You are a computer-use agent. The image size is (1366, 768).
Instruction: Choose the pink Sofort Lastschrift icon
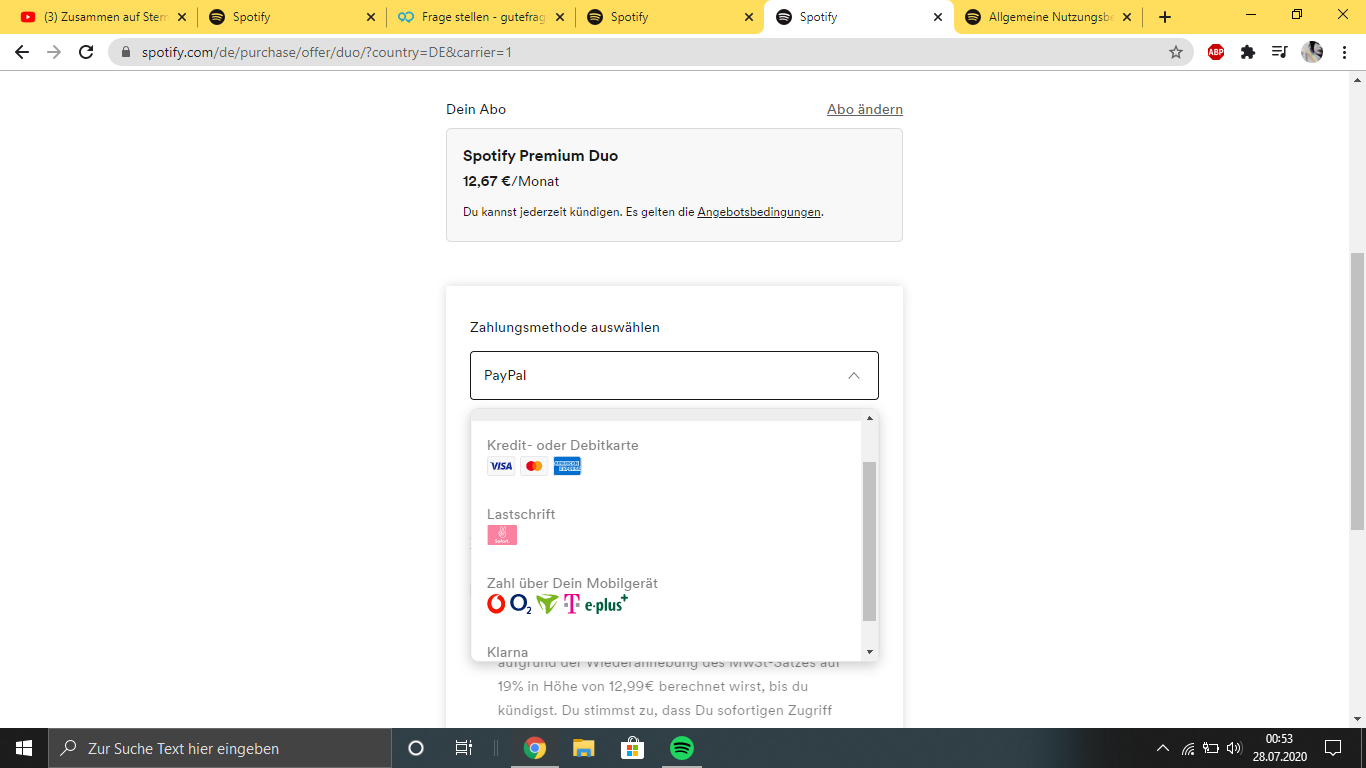tap(502, 535)
